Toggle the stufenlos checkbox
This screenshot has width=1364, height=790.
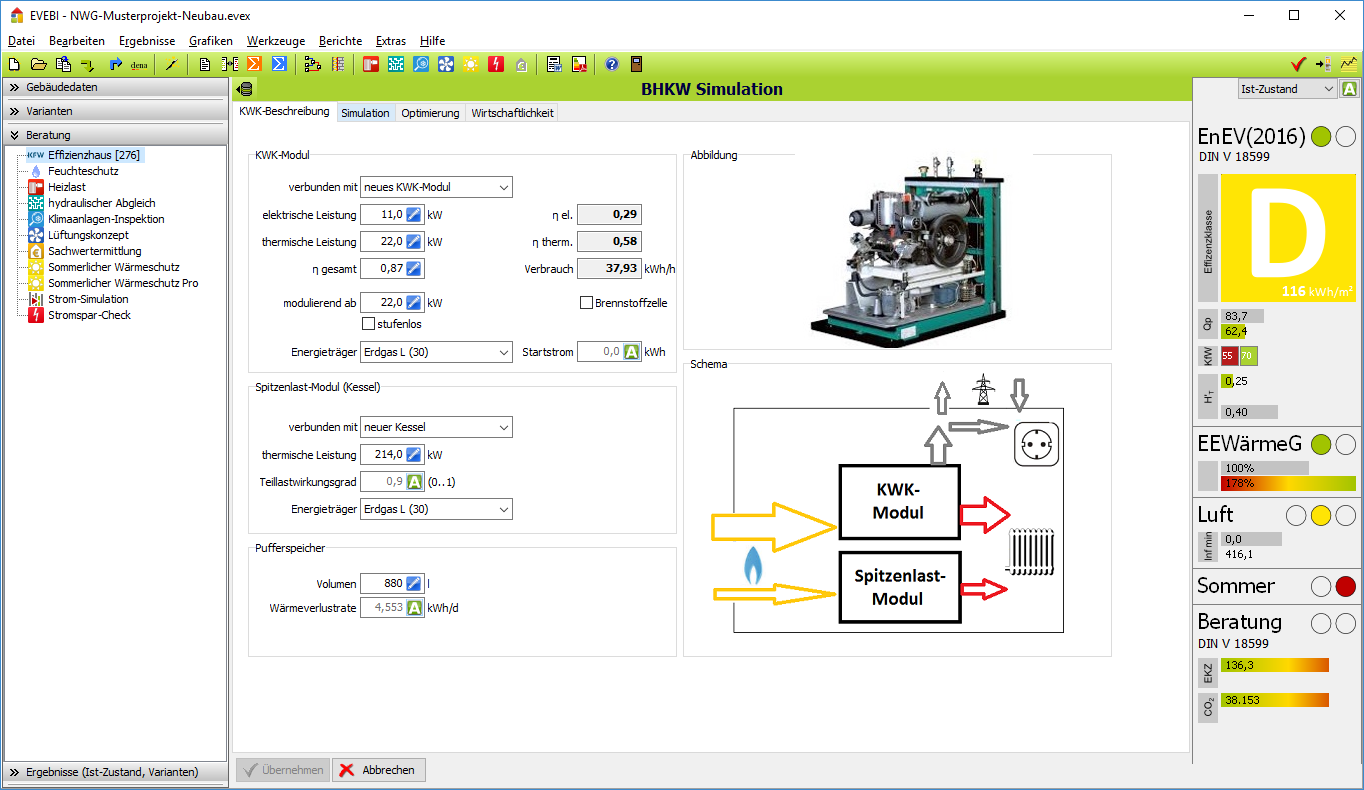click(x=368, y=324)
